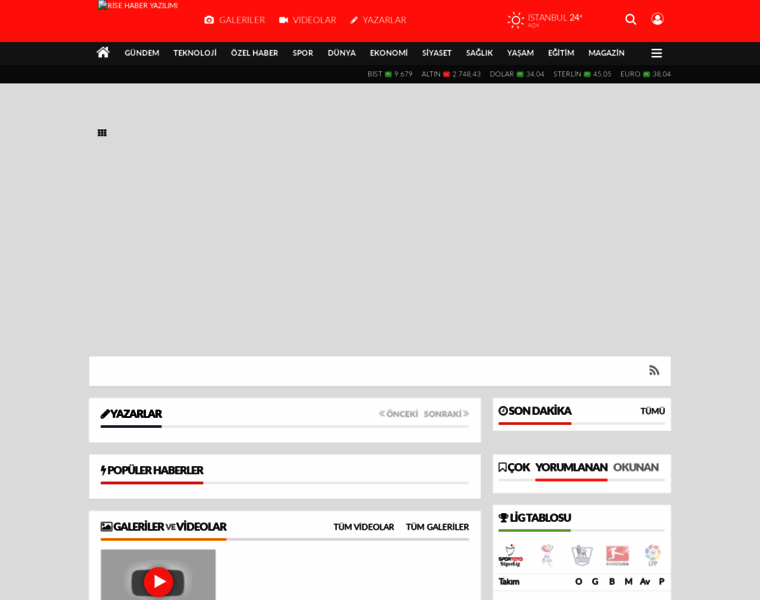Open the Siyaset category
760x600 pixels.
(x=437, y=53)
